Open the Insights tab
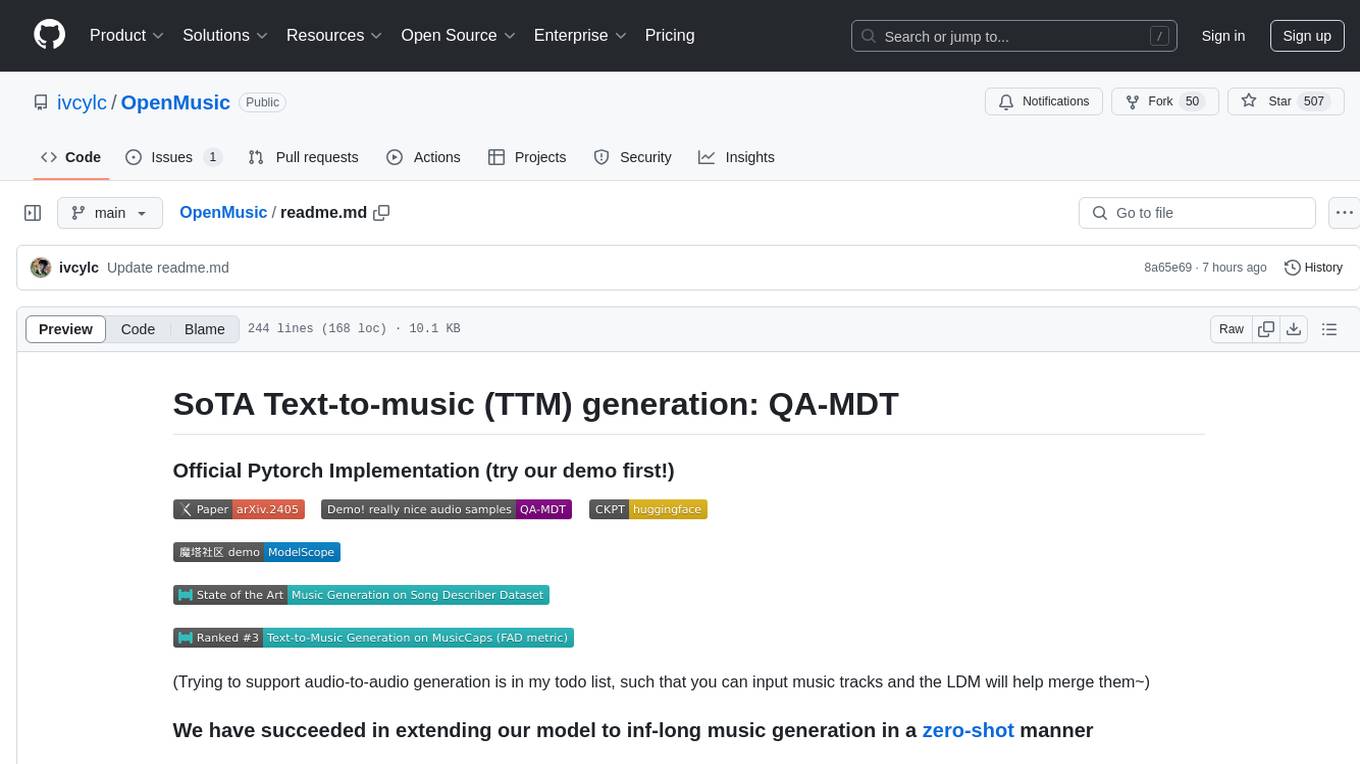Screen dimensions: 1360x764 tap(736, 157)
